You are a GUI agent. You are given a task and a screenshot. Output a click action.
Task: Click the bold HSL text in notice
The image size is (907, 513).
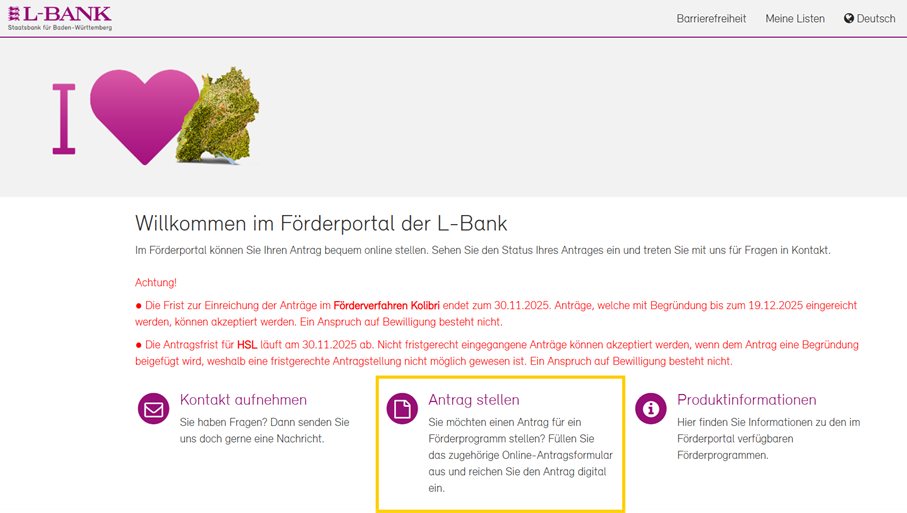click(247, 345)
